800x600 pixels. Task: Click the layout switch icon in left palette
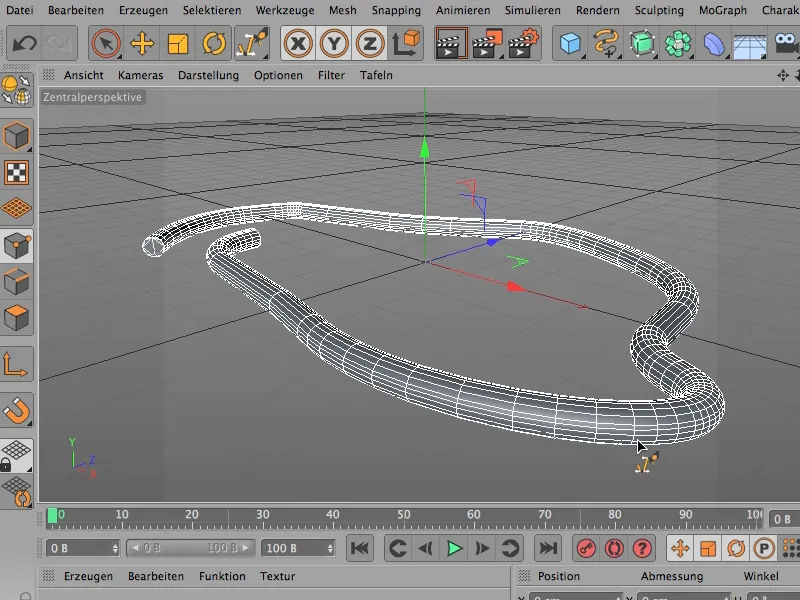click(x=16, y=90)
